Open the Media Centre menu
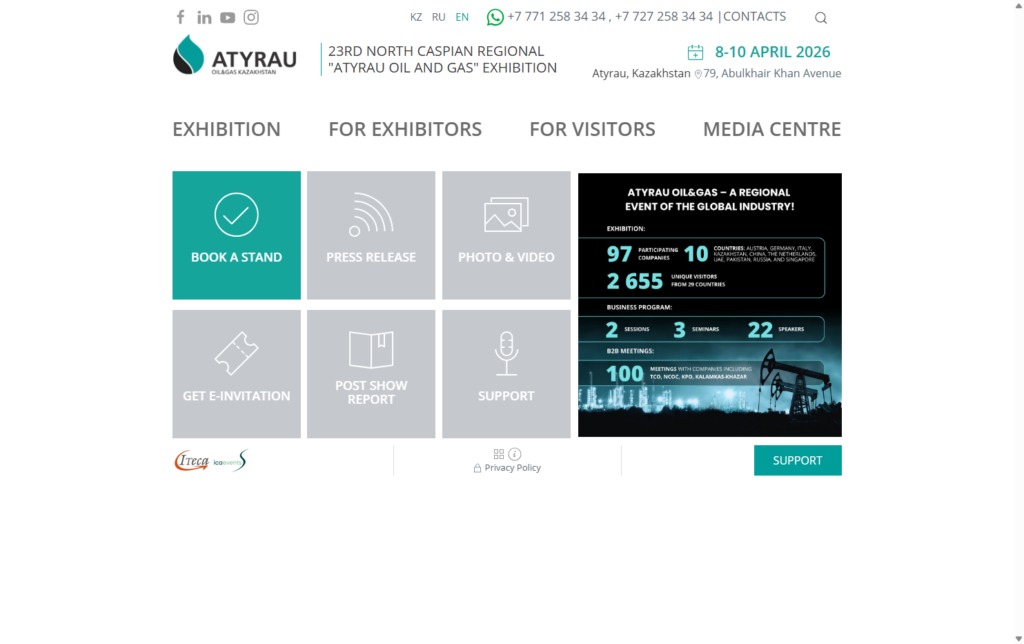Screen dimensions: 1024x644 772,129
